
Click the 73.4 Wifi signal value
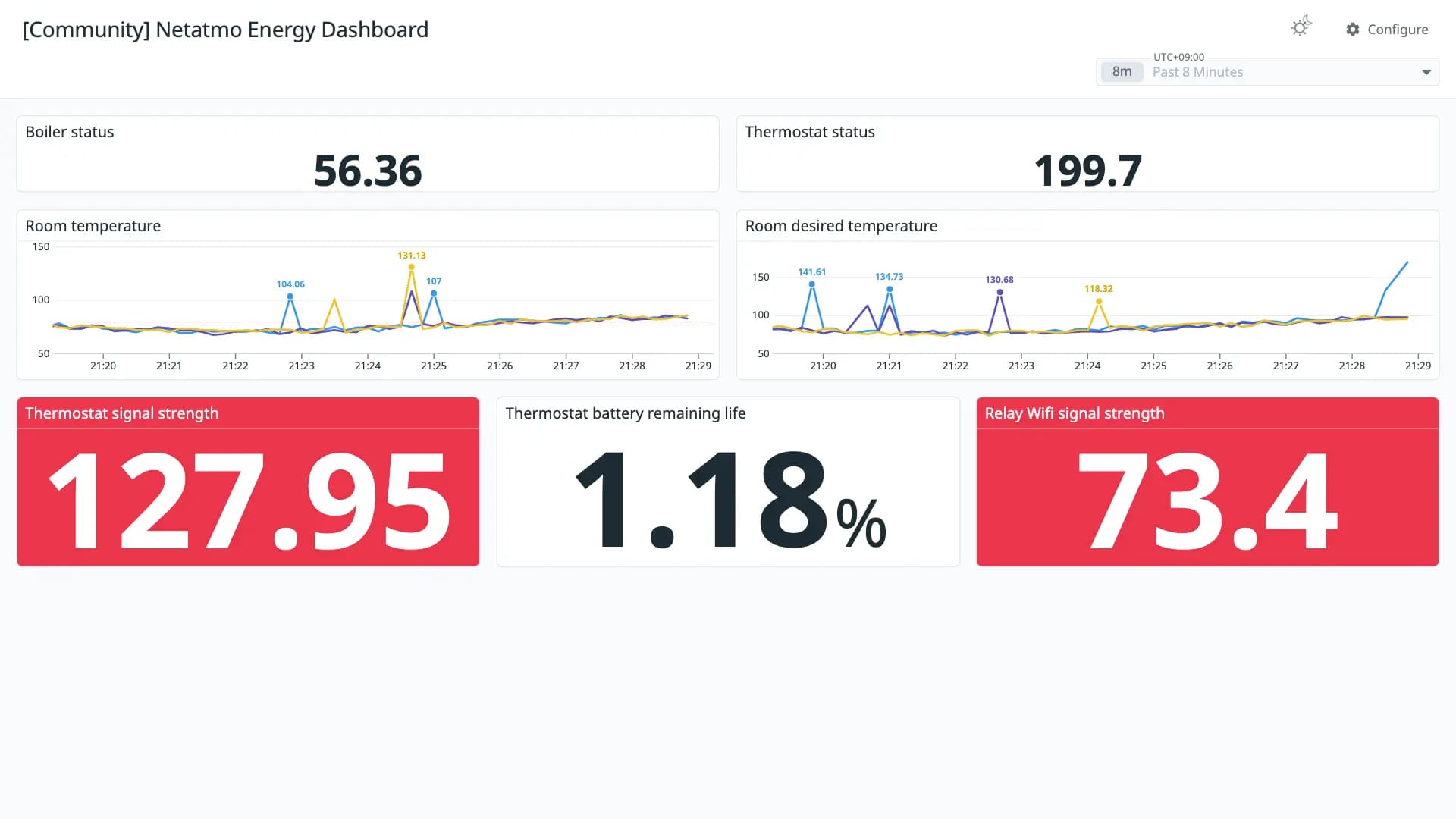(x=1207, y=501)
